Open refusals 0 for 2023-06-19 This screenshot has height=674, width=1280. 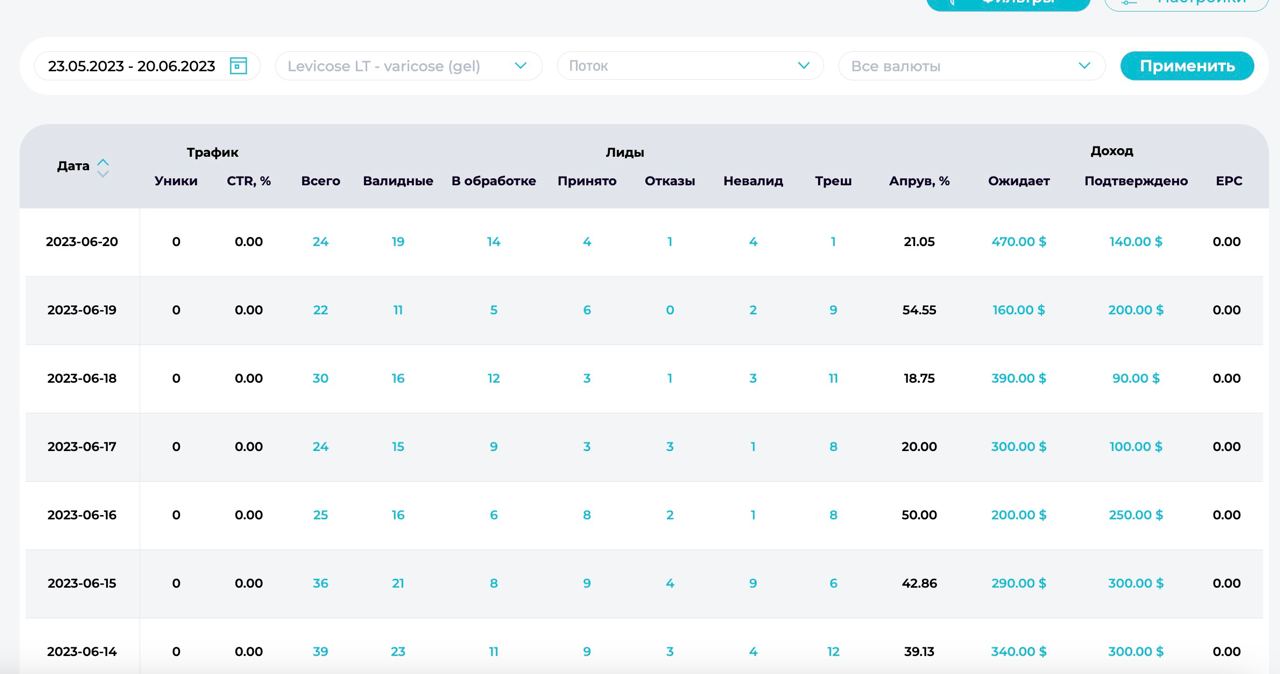point(670,310)
